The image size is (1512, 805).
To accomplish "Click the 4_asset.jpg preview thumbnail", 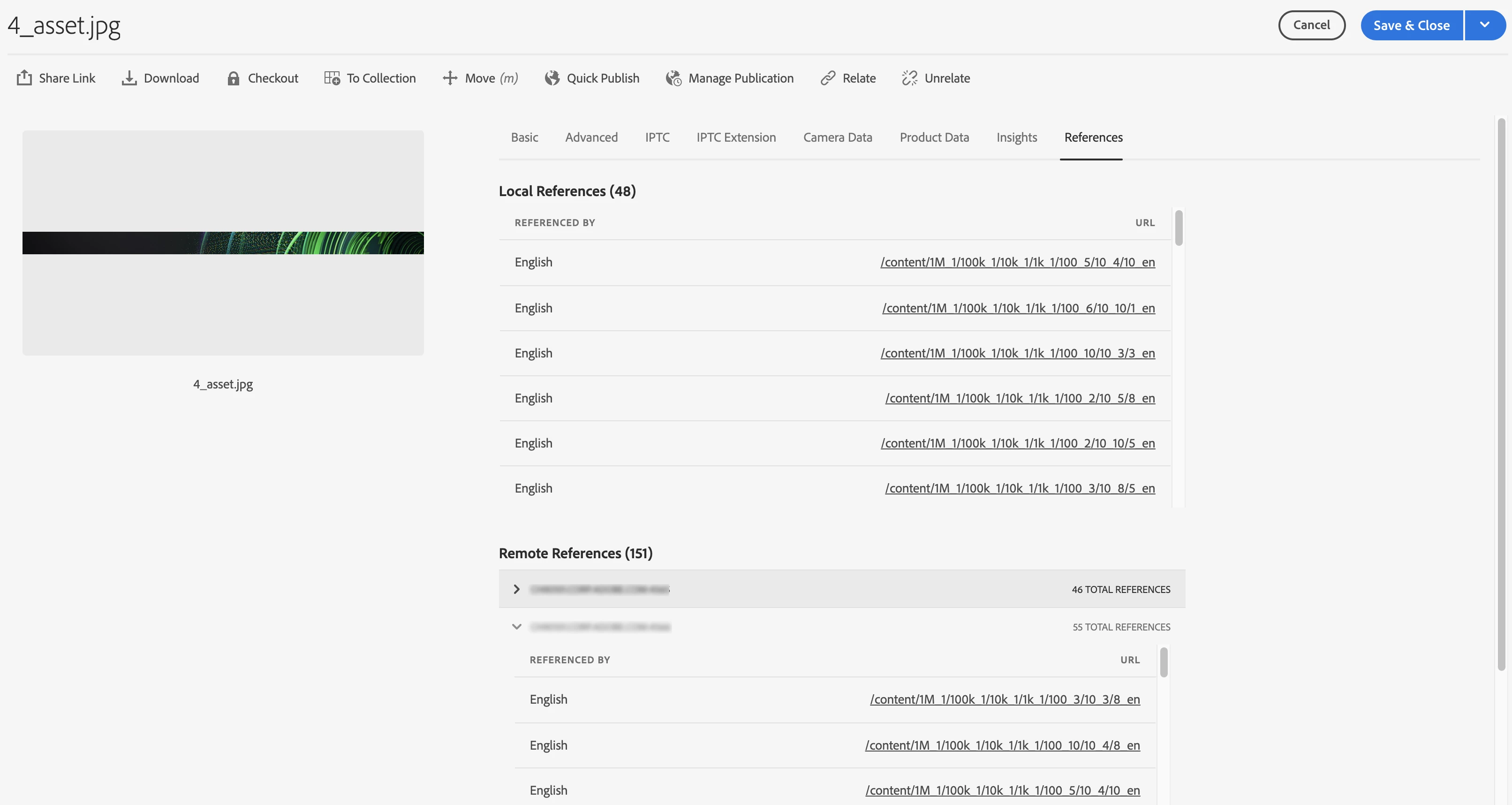I will click(223, 243).
